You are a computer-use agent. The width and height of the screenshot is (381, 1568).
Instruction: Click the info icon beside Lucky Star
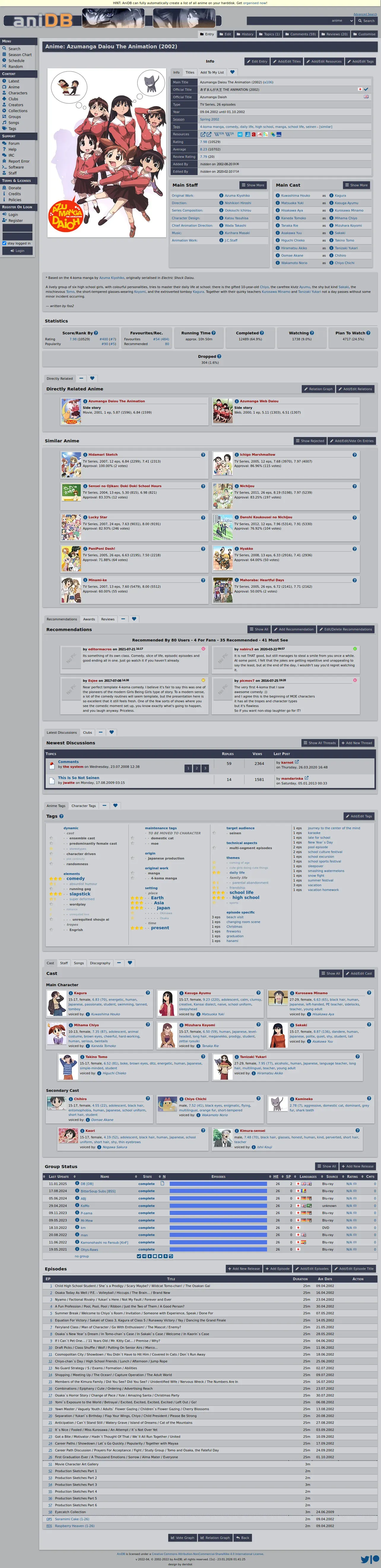click(x=85, y=517)
